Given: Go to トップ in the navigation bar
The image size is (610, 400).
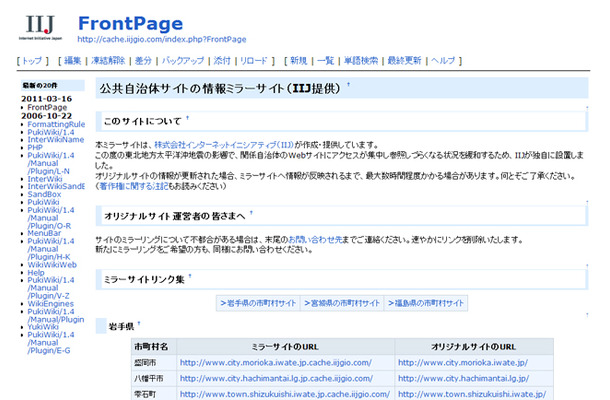Looking at the screenshot, I should 32,61.
